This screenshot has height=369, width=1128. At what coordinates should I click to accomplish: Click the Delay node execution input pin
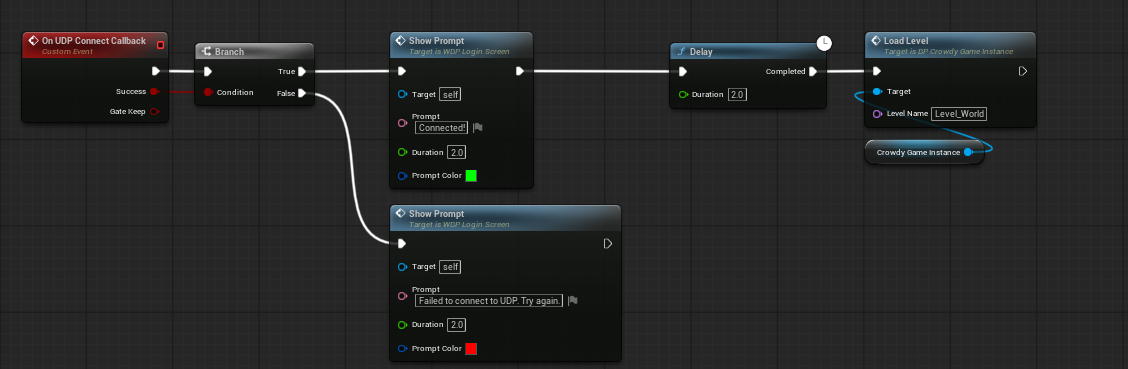click(683, 71)
